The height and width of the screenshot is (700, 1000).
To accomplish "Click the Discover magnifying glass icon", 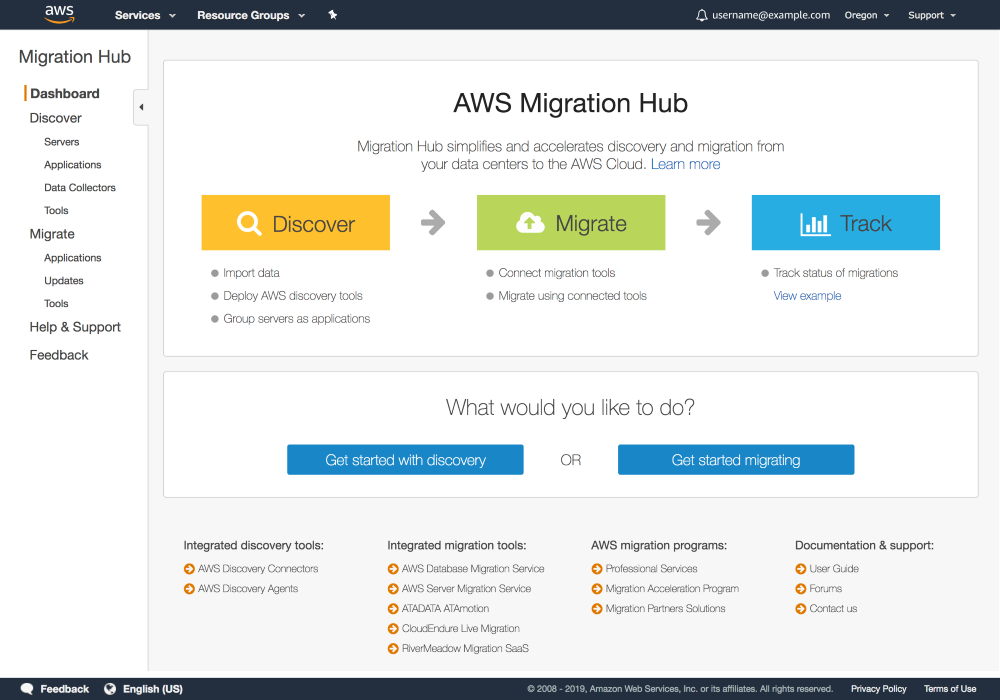I will click(x=249, y=223).
